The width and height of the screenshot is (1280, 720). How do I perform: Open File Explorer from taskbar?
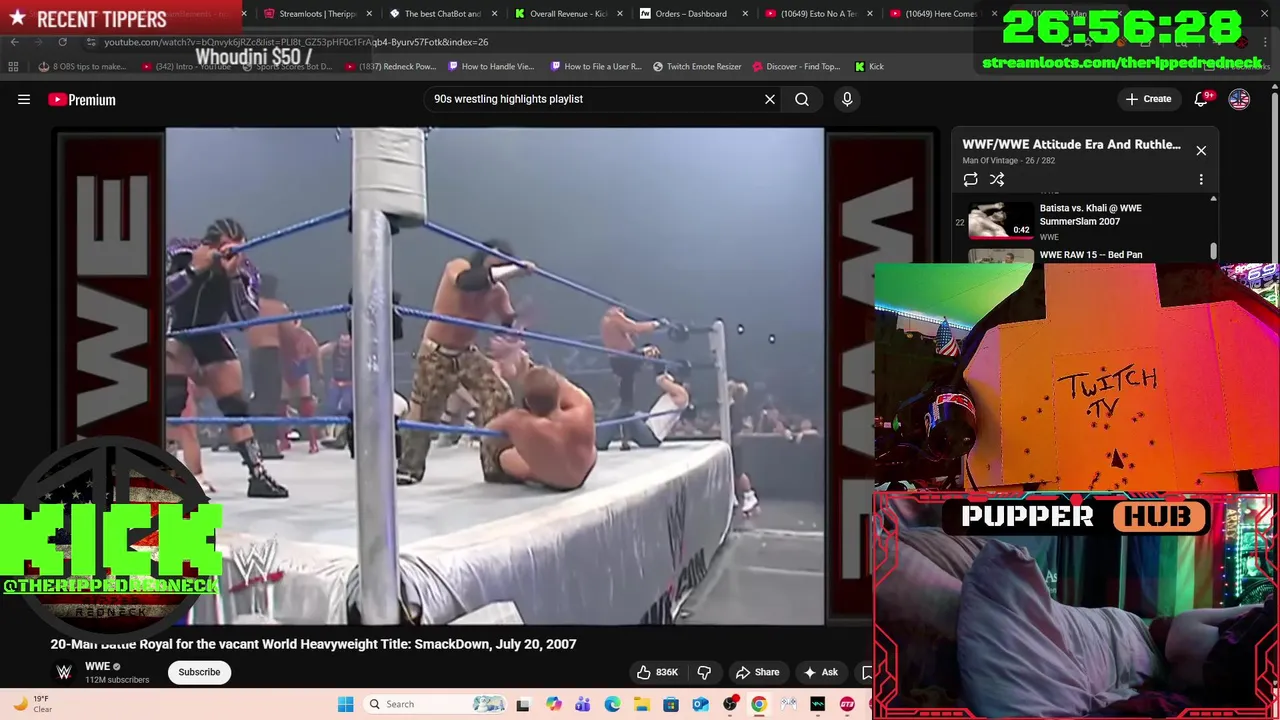[642, 704]
